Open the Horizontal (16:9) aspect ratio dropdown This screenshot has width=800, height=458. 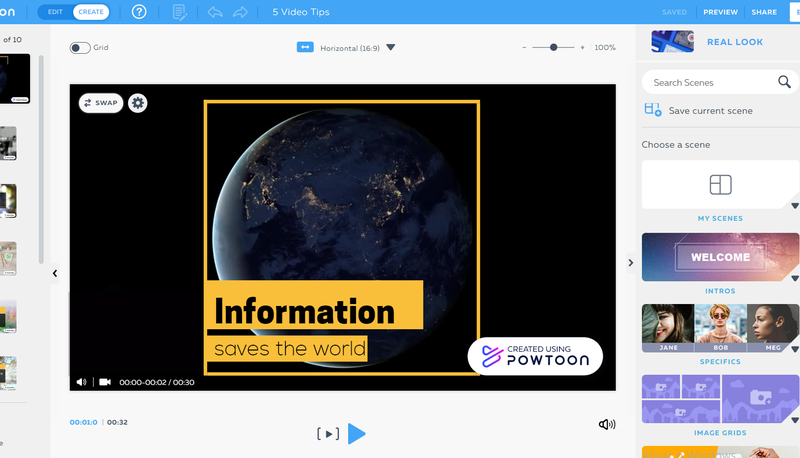pos(391,47)
